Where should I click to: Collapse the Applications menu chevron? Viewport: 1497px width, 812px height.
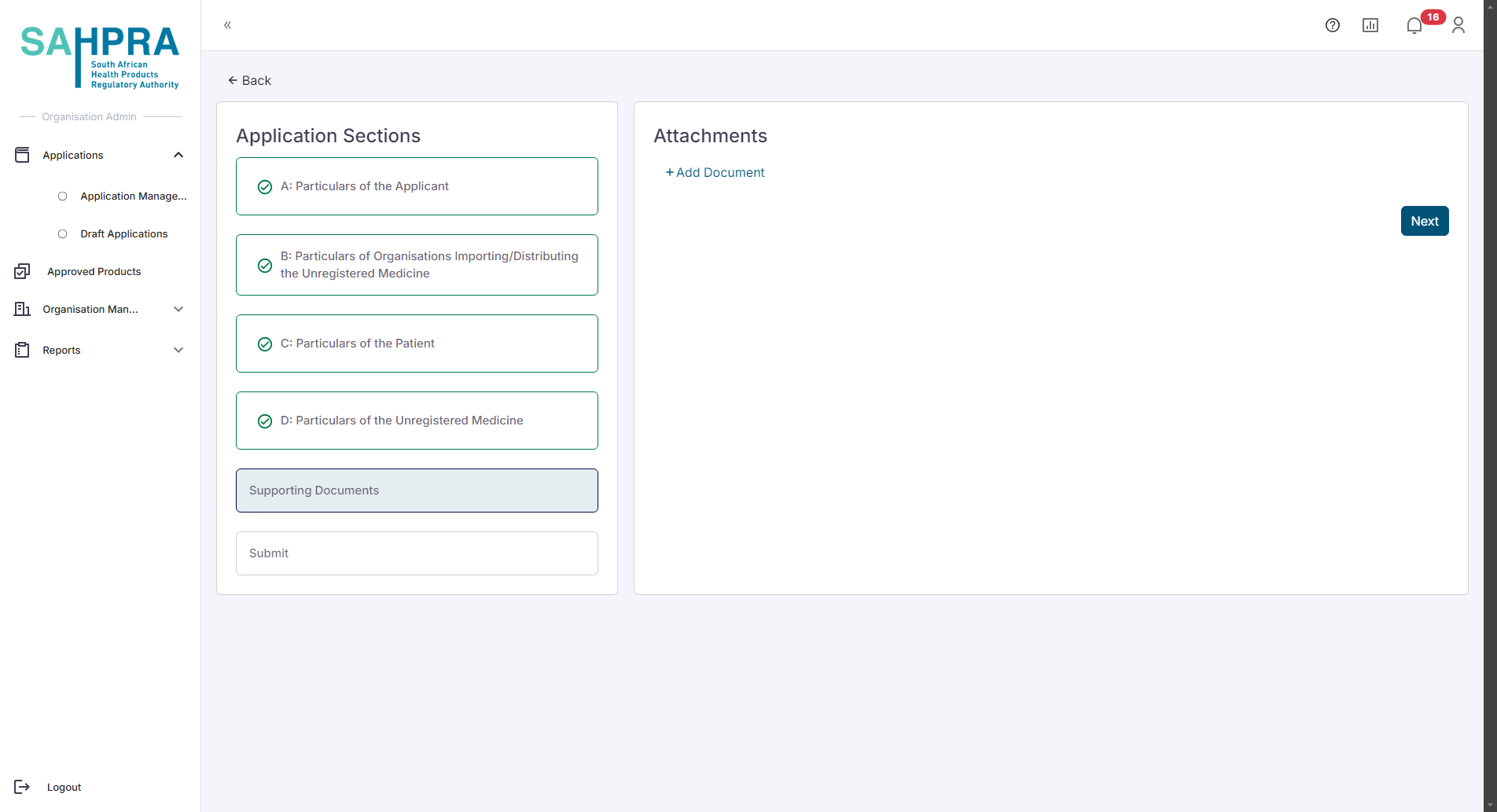pyautogui.click(x=178, y=155)
